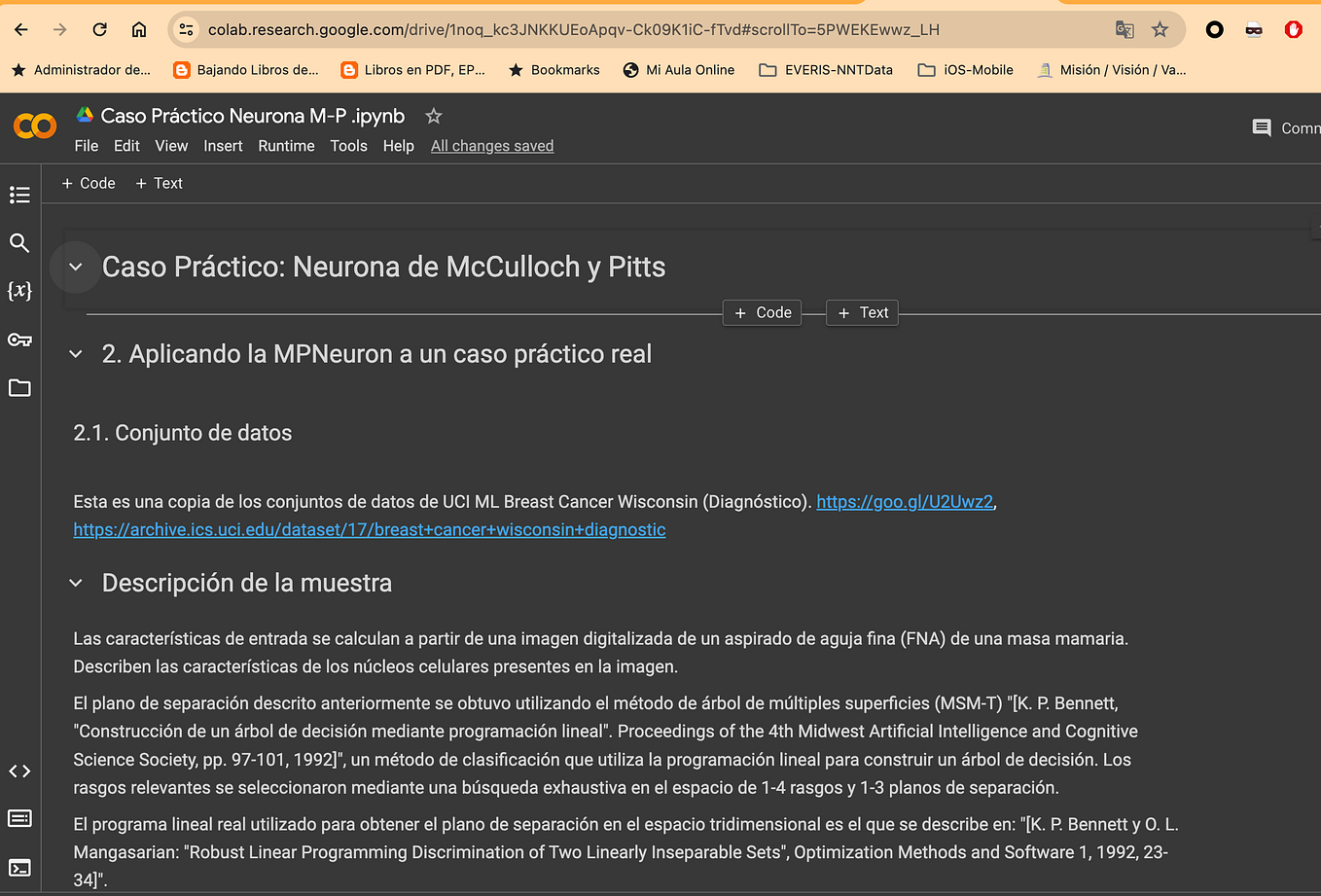Collapse the McCulloch y Pitts section

coord(75,267)
